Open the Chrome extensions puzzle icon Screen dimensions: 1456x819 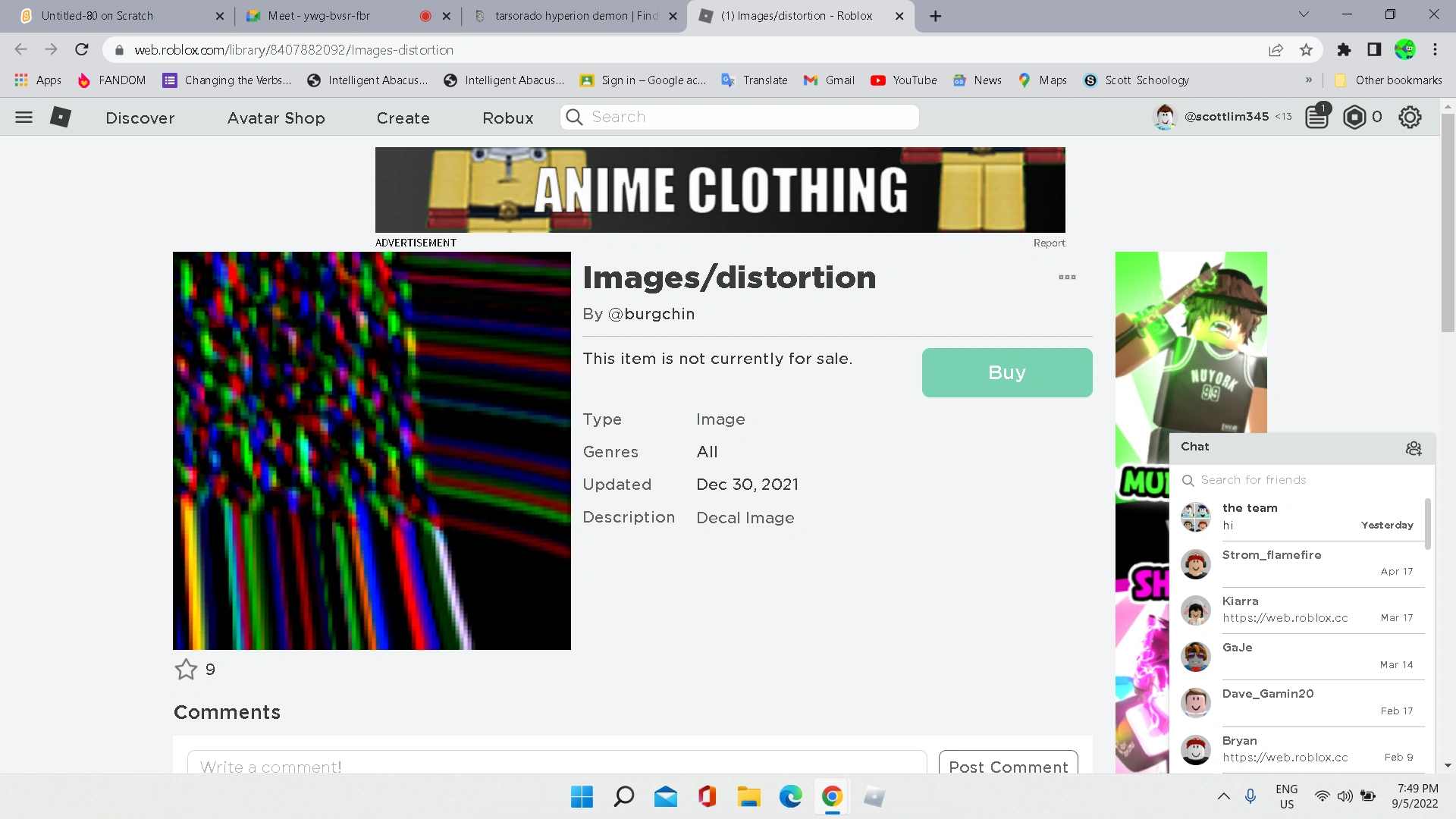pos(1344,50)
